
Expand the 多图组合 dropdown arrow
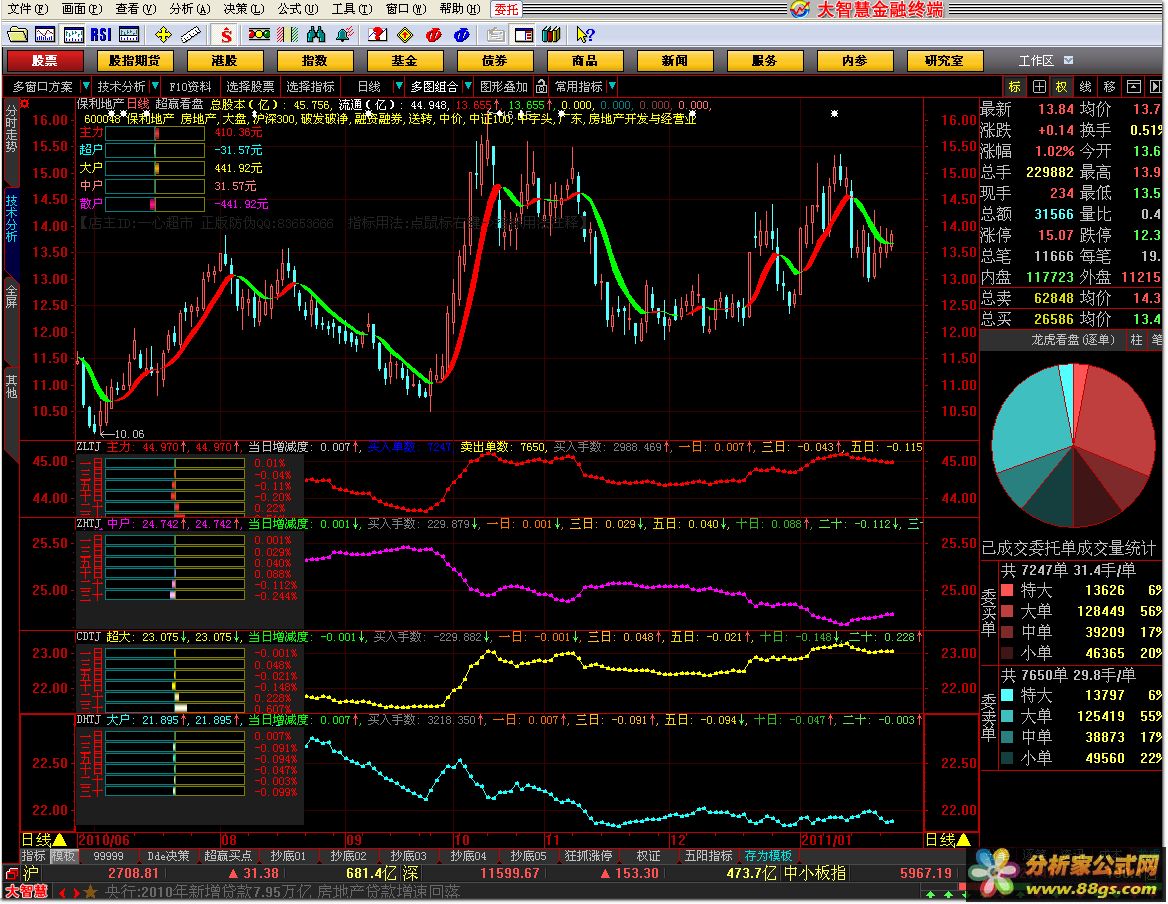tap(468, 86)
